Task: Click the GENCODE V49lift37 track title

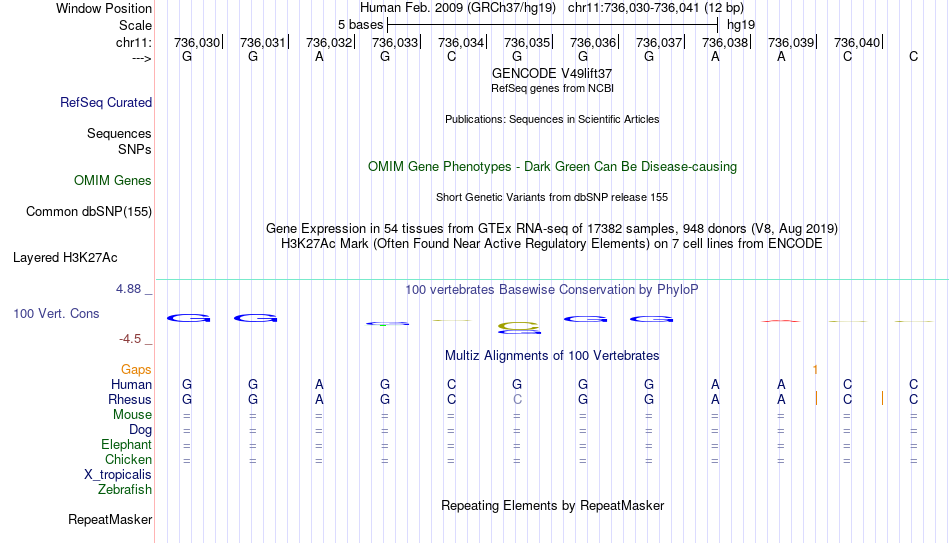Action: tap(552, 73)
